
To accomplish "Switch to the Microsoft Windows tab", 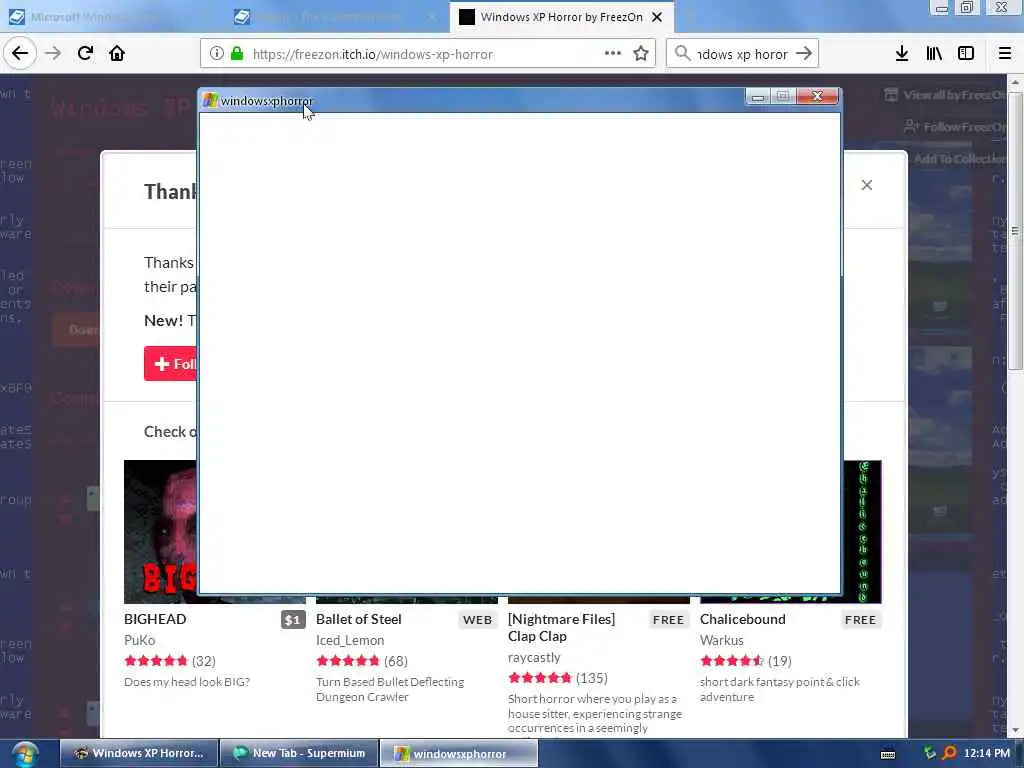I will (x=111, y=17).
